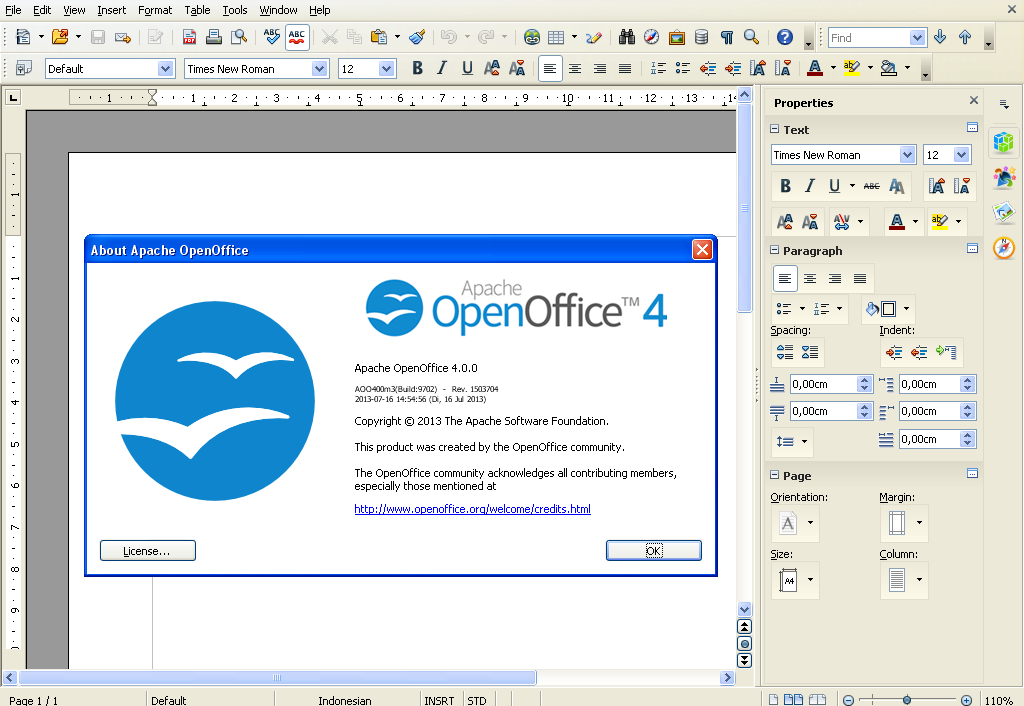Open the Apply Style Default dropdown
Screen dimensions: 1024x706
(165, 69)
